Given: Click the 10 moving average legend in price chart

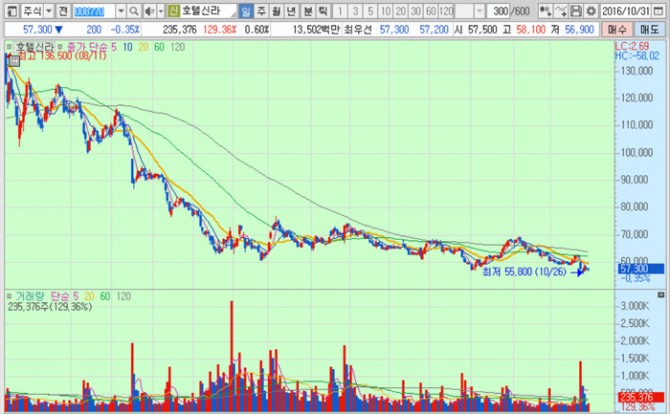Looking at the screenshot, I should (x=127, y=47).
